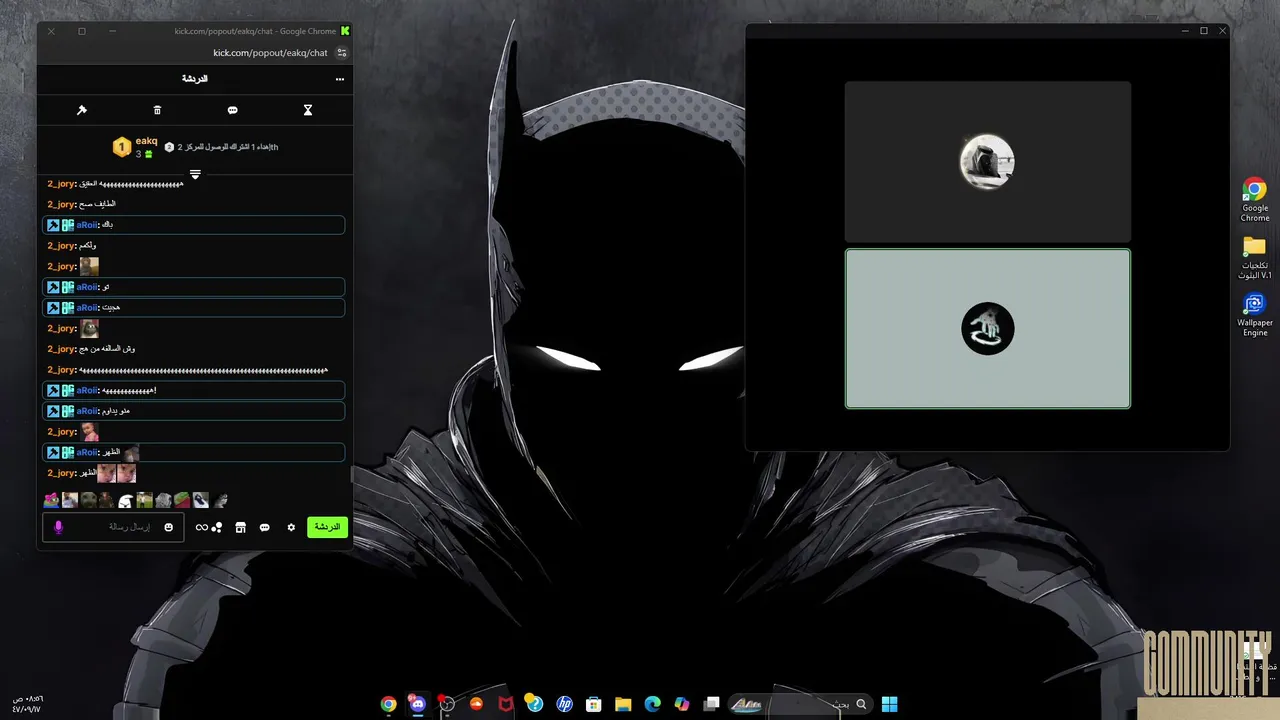This screenshot has width=1280, height=720.
Task: Click the taskbar search box
Action: 800,704
